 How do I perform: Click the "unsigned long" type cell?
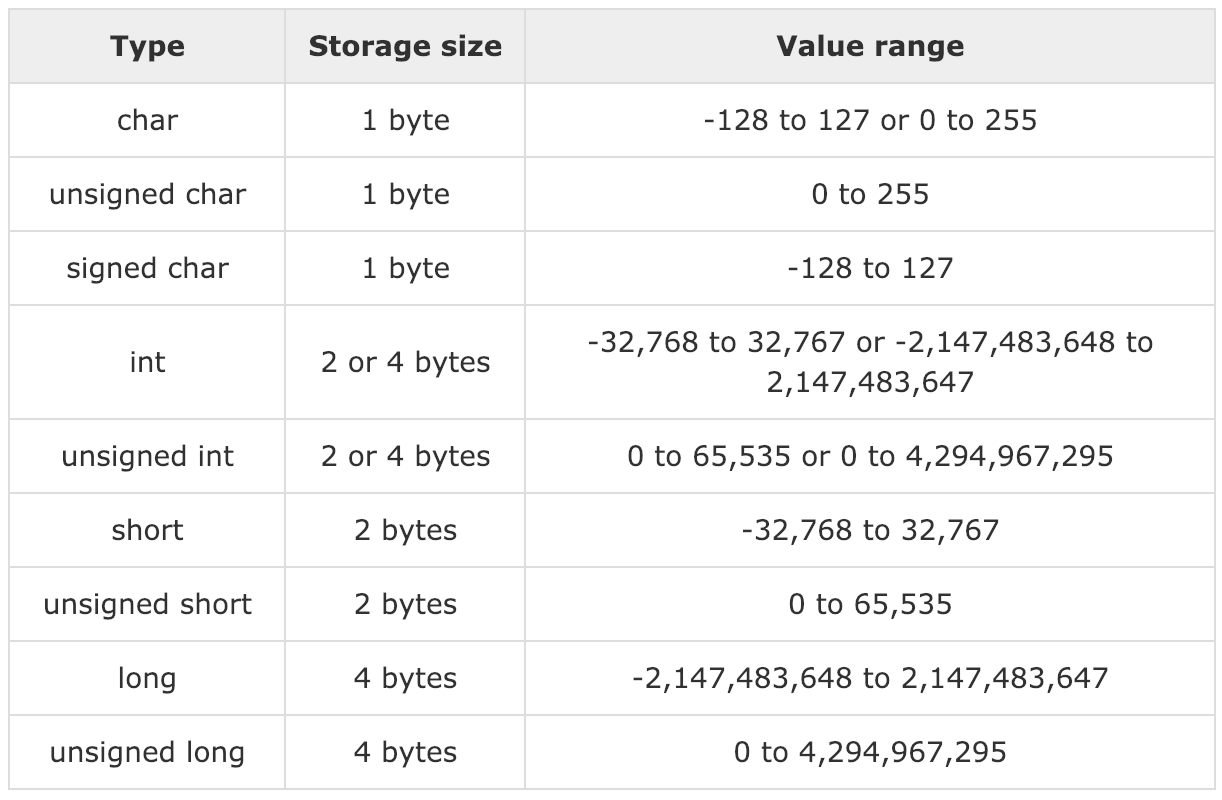(148, 752)
